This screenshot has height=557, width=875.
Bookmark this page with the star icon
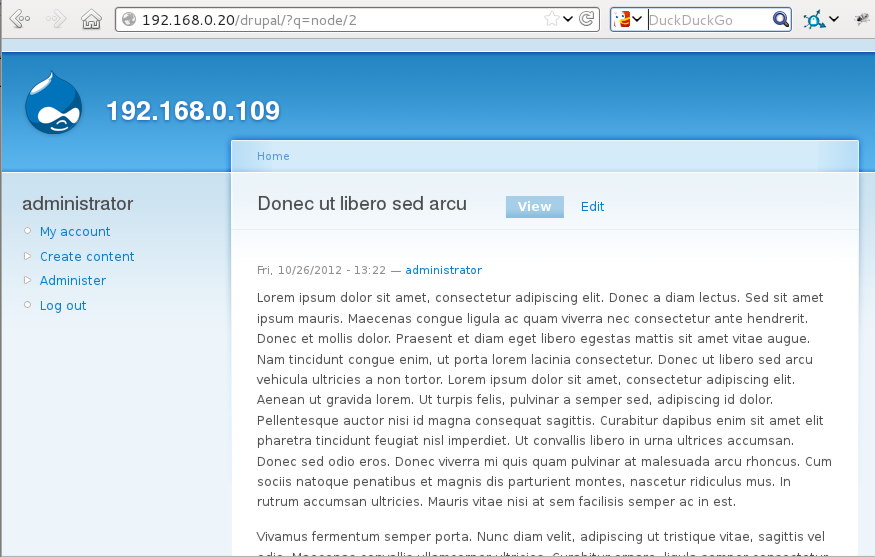pyautogui.click(x=551, y=19)
